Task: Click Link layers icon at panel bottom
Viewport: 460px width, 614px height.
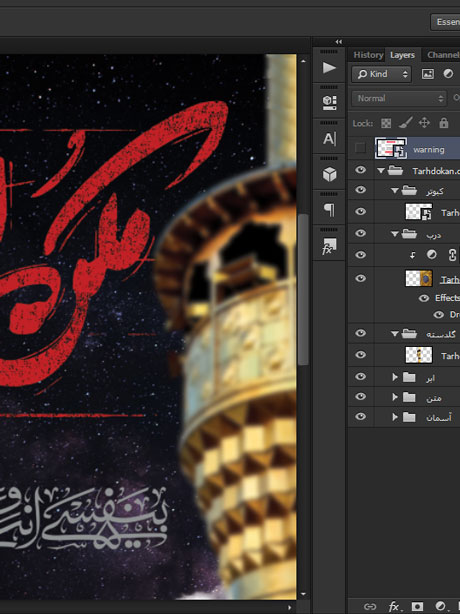Action: [x=370, y=607]
